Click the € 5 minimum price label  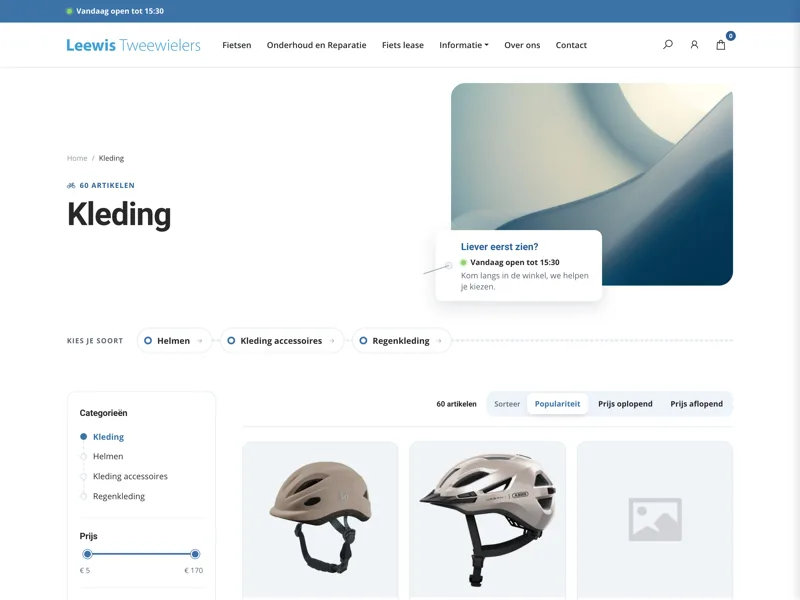coord(85,570)
